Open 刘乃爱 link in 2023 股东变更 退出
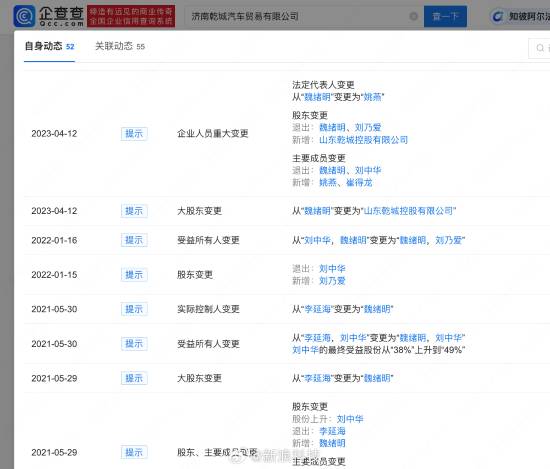 pos(368,127)
